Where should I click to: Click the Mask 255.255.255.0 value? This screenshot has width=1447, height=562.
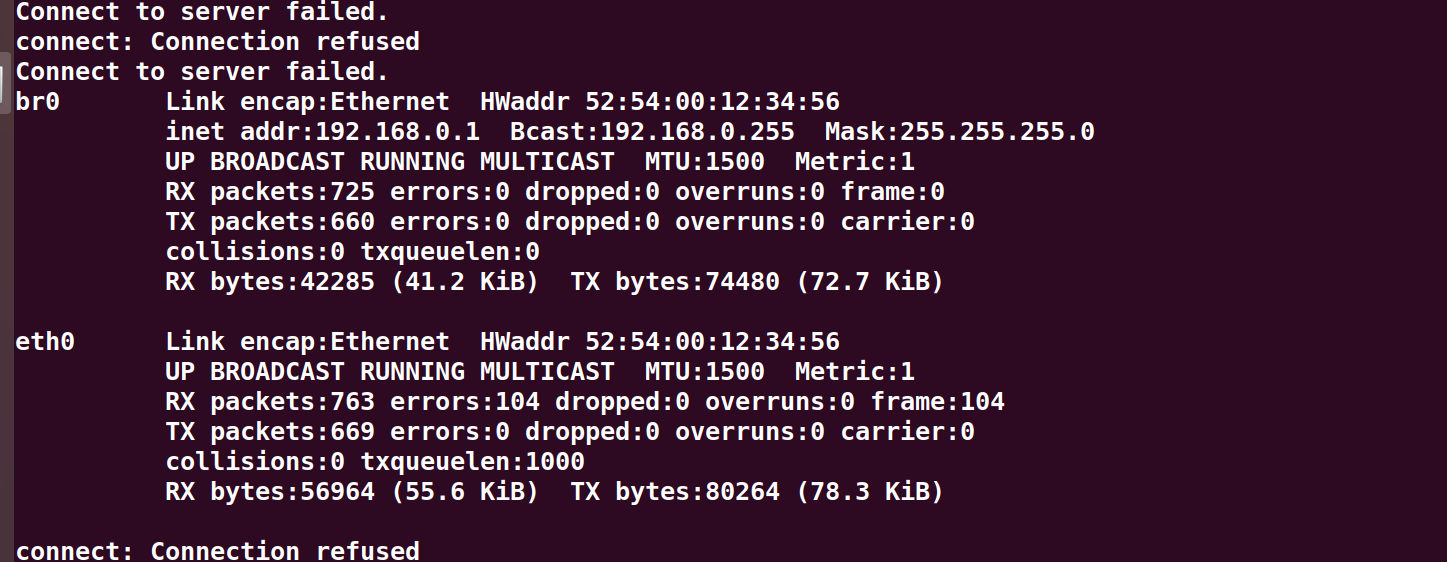pyautogui.click(x=960, y=132)
